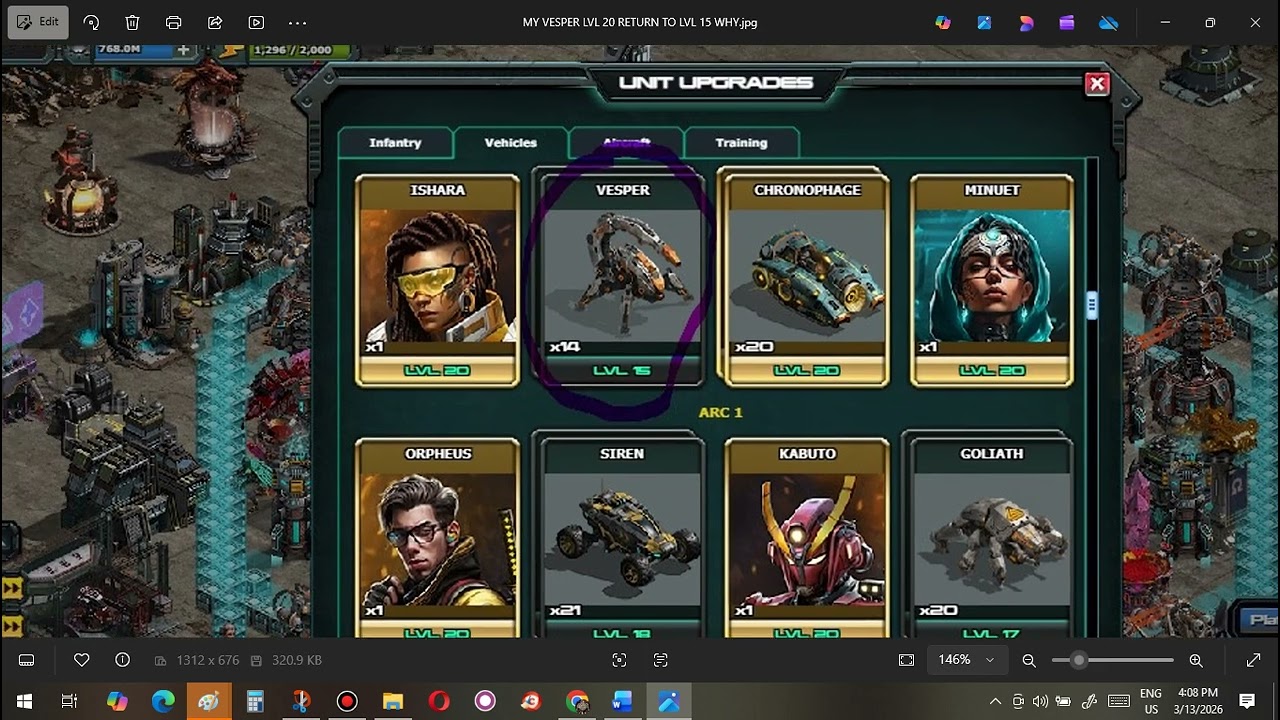Screen dimensions: 1280x720
Task: Open the notification center icon
Action: pos(1247,701)
